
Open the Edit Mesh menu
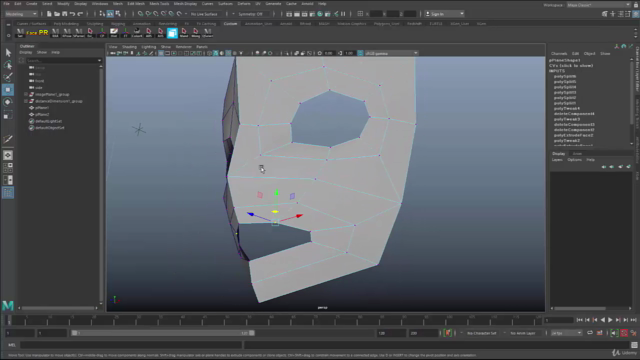coord(136,4)
